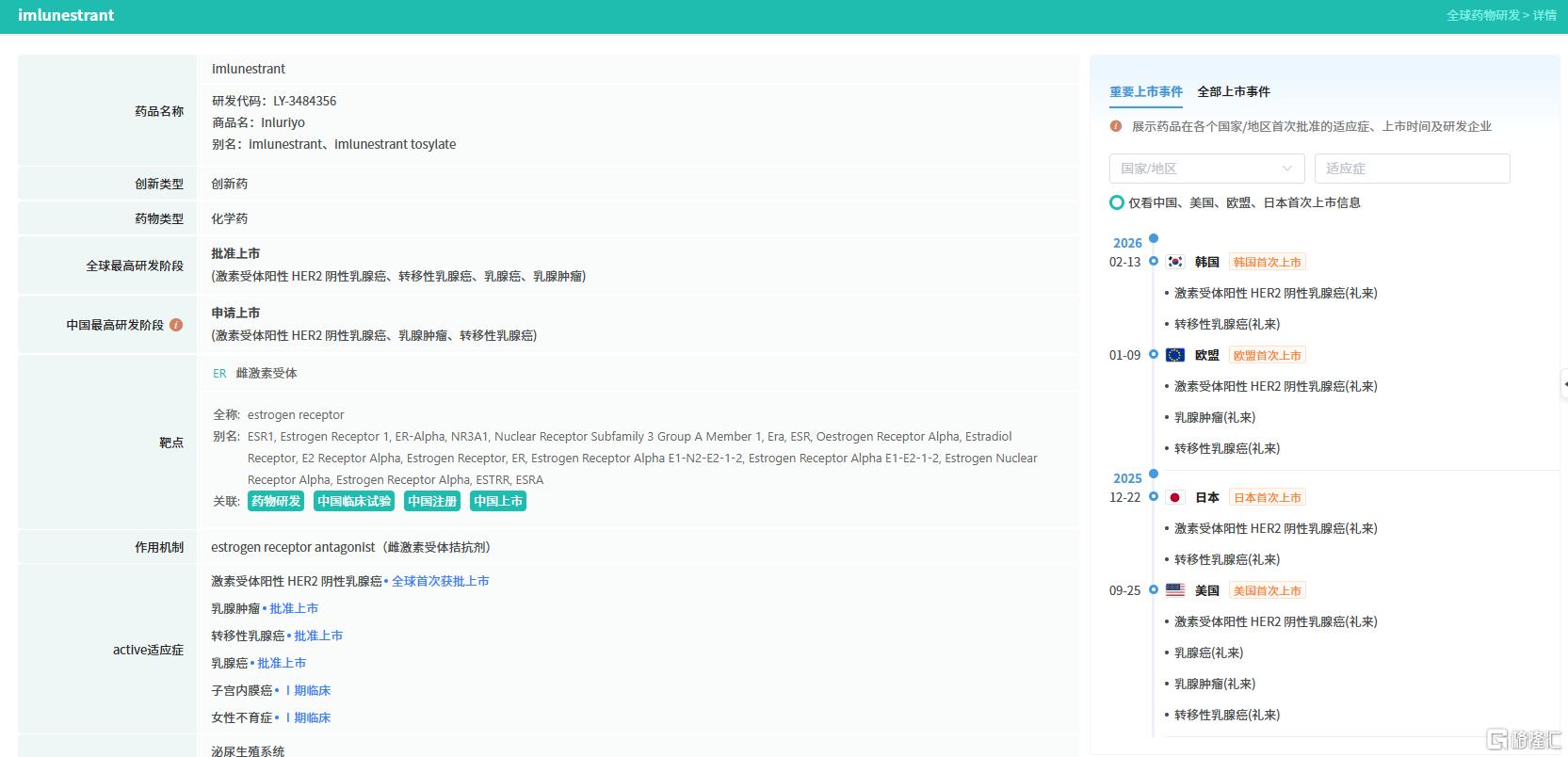Click the 药物研发 related tag button
The image size is (1568, 757).
[276, 501]
